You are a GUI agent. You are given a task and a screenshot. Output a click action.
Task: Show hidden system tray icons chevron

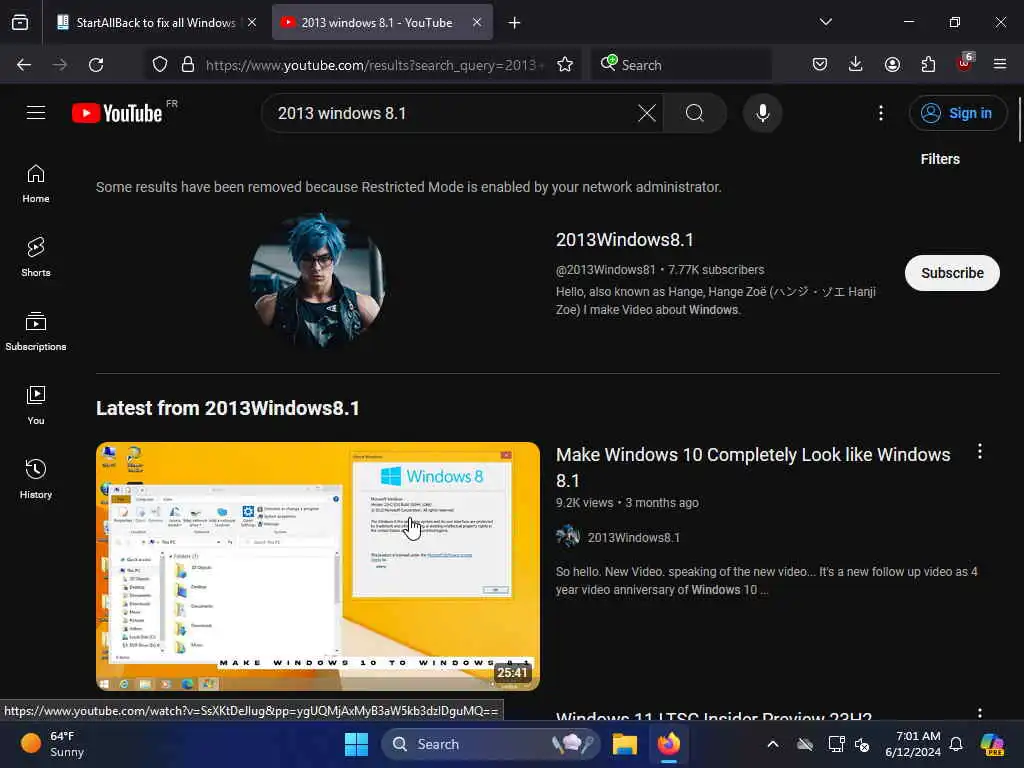(x=773, y=744)
